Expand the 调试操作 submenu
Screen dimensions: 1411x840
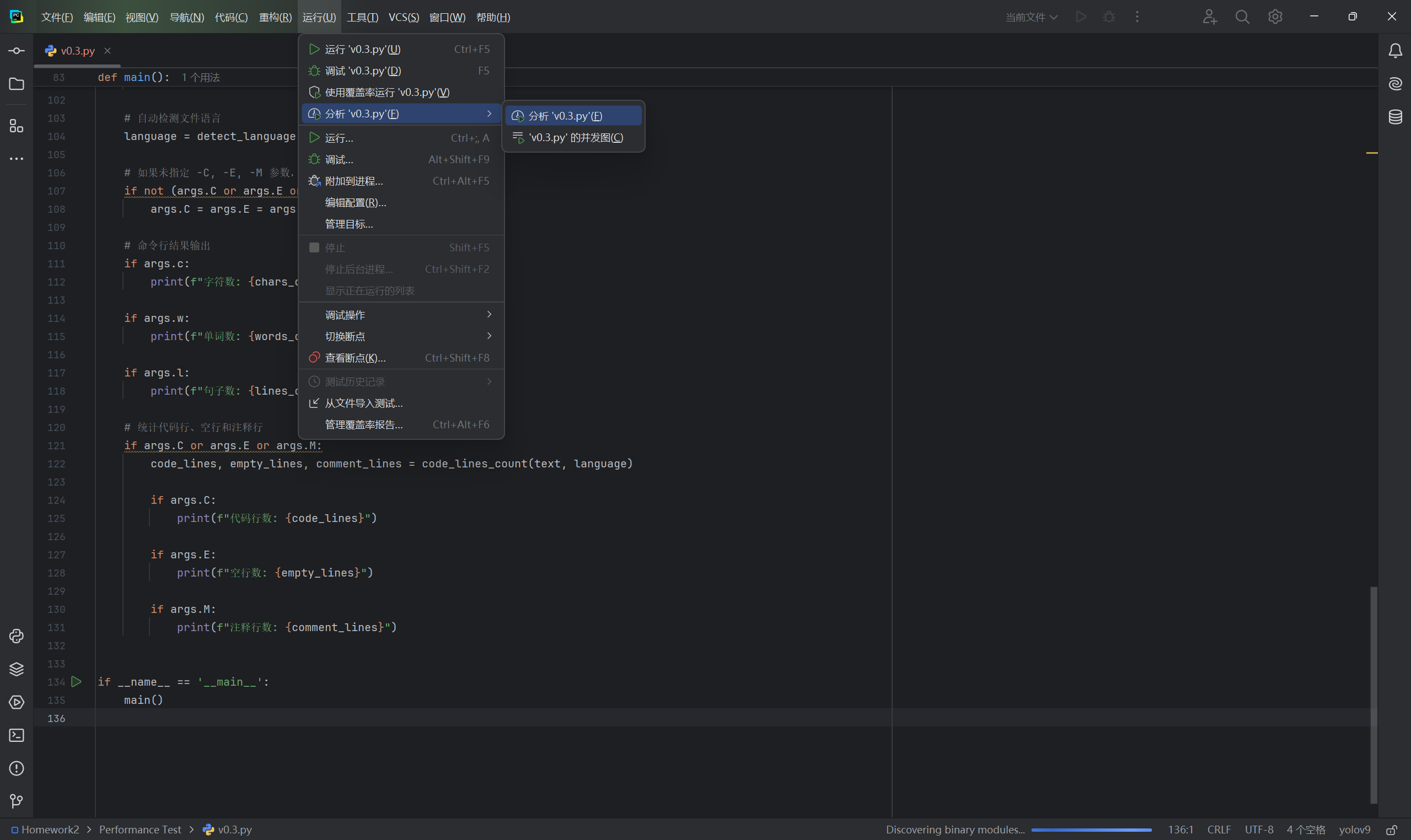pos(401,315)
